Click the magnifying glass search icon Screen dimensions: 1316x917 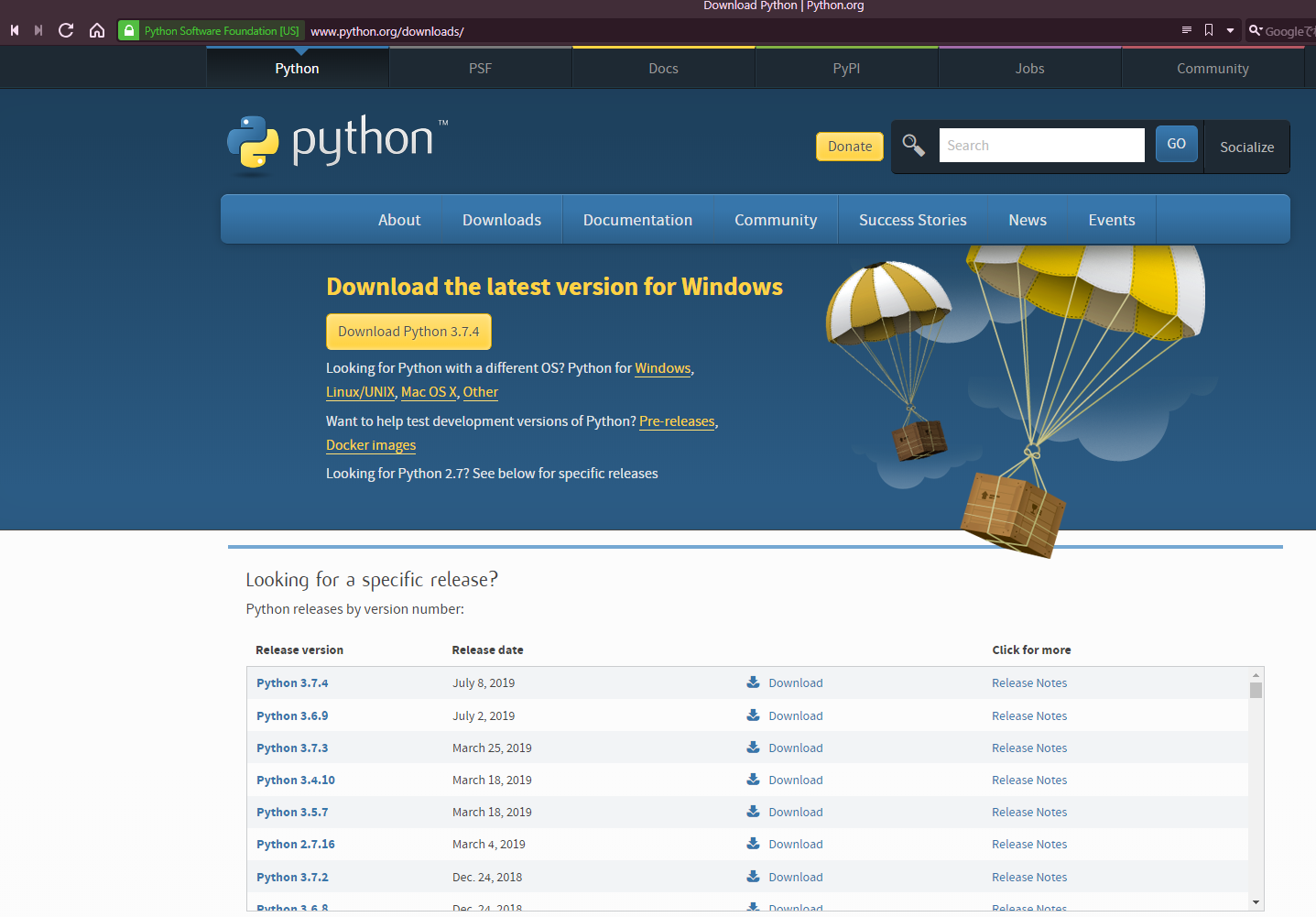click(x=913, y=146)
